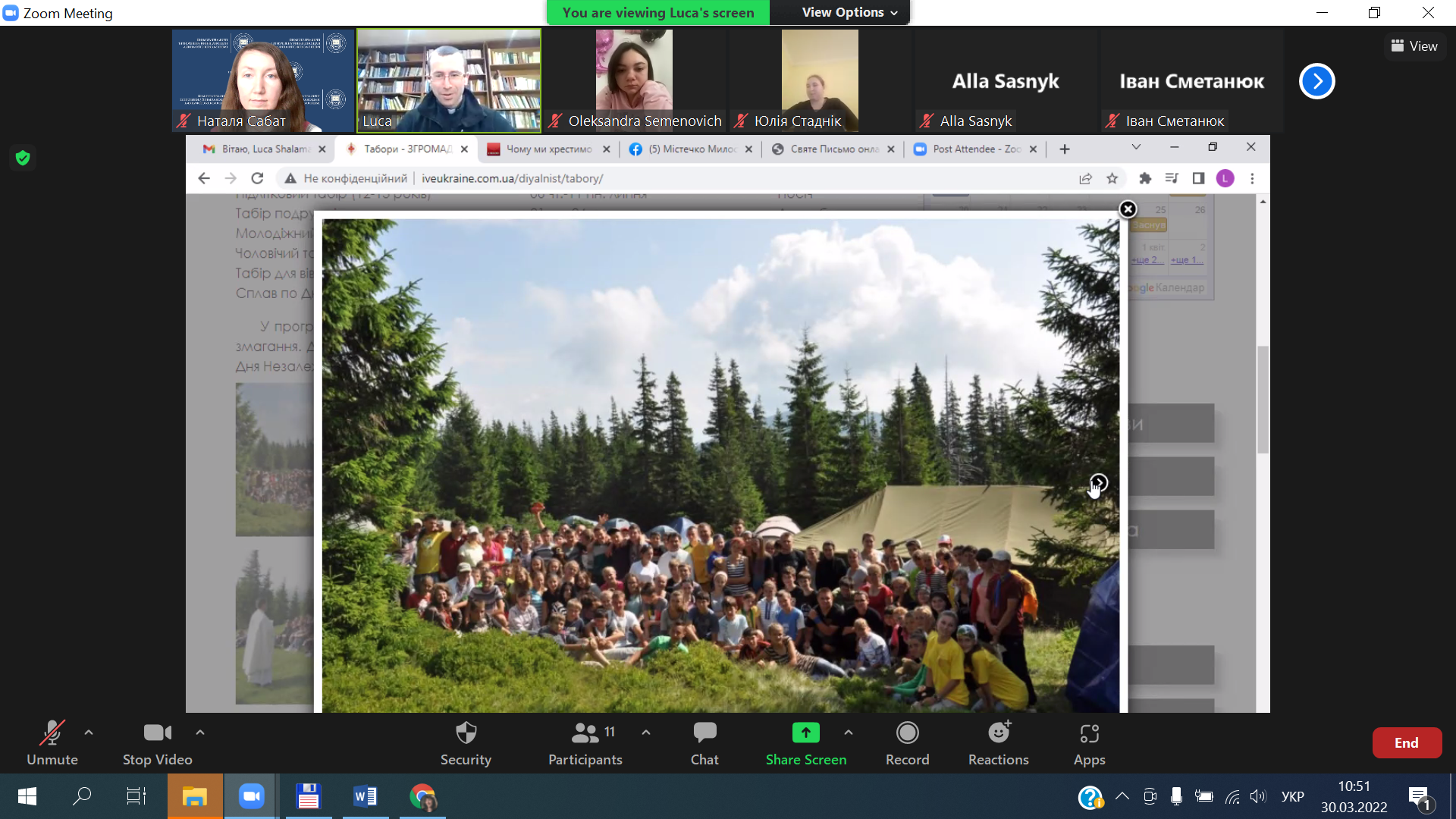Click the green Share Screen icon

805,733
